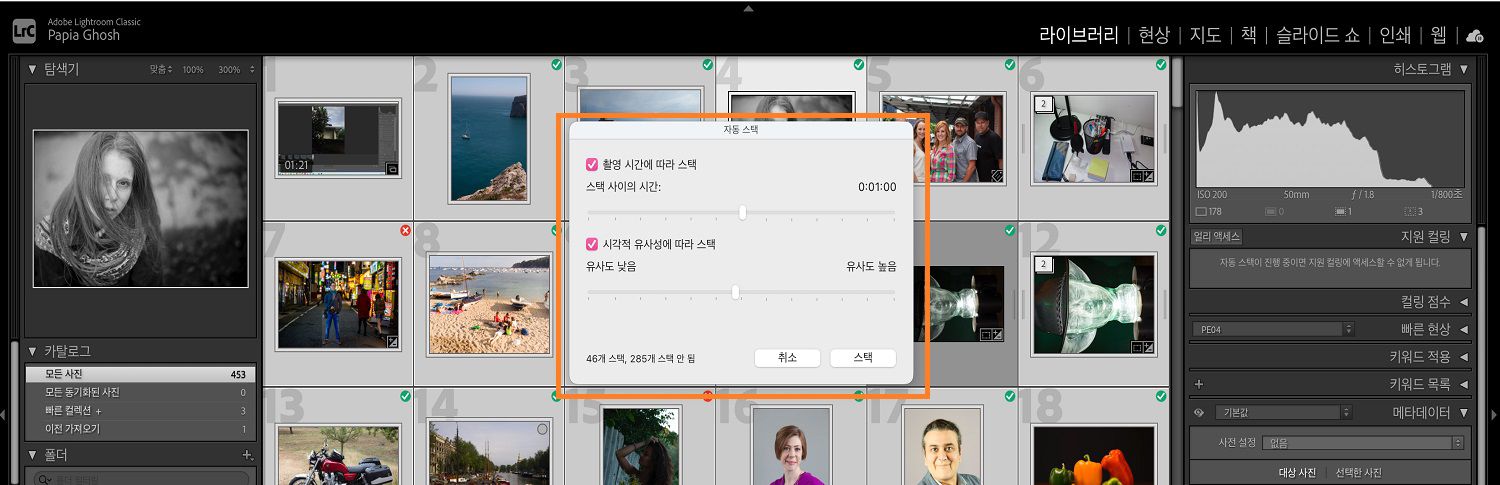Select 빠른 컬렉션 + in catalog
Image resolution: width=1500 pixels, height=485 pixels.
(140, 411)
